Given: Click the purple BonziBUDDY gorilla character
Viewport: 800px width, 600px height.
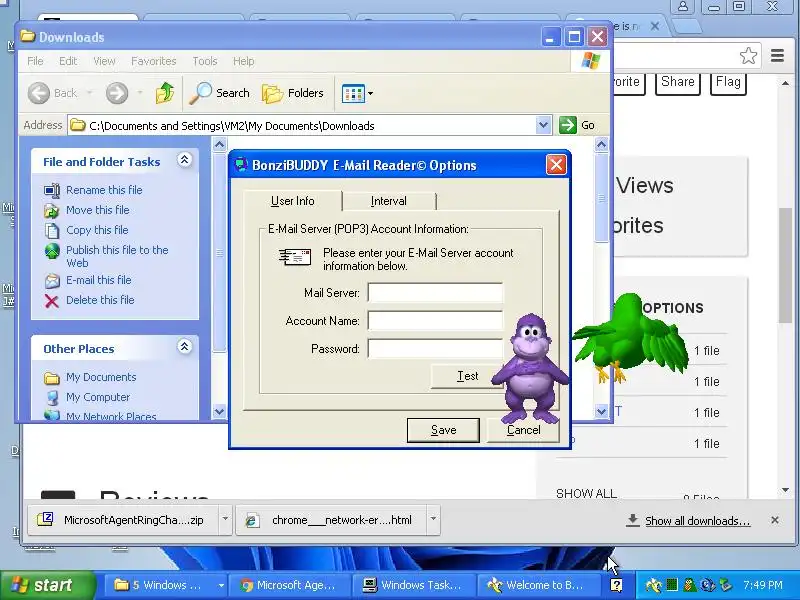Looking at the screenshot, I should click(531, 367).
